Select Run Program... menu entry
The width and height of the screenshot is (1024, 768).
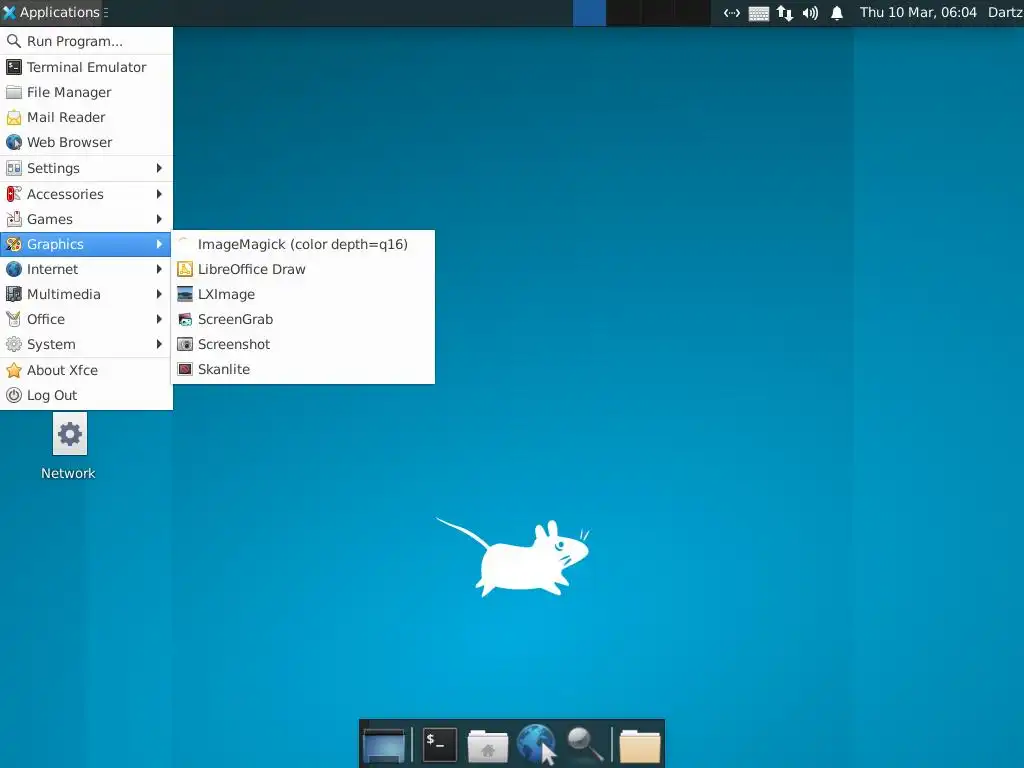tap(86, 41)
